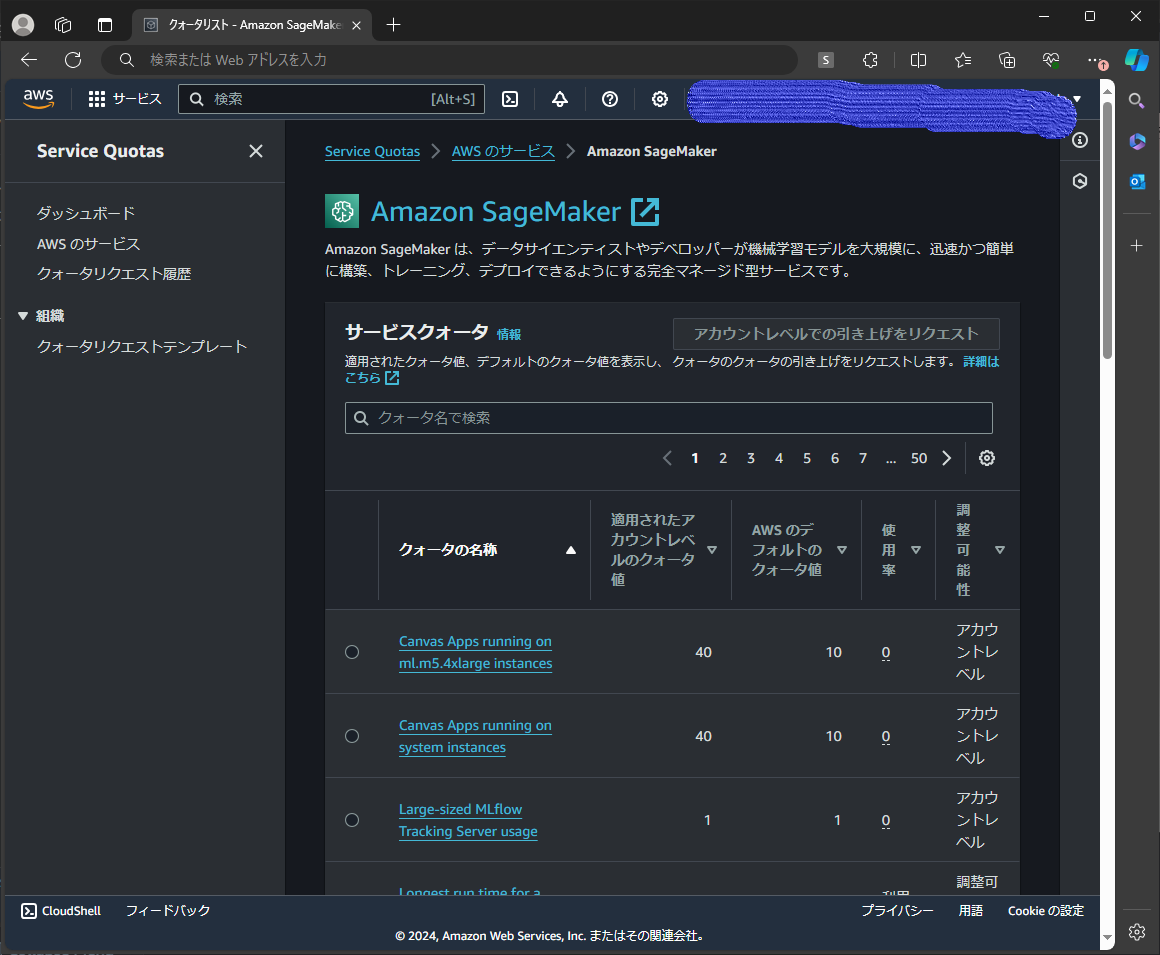The height and width of the screenshot is (955, 1160).
Task: Open the サービス grid menu
Action: point(124,99)
